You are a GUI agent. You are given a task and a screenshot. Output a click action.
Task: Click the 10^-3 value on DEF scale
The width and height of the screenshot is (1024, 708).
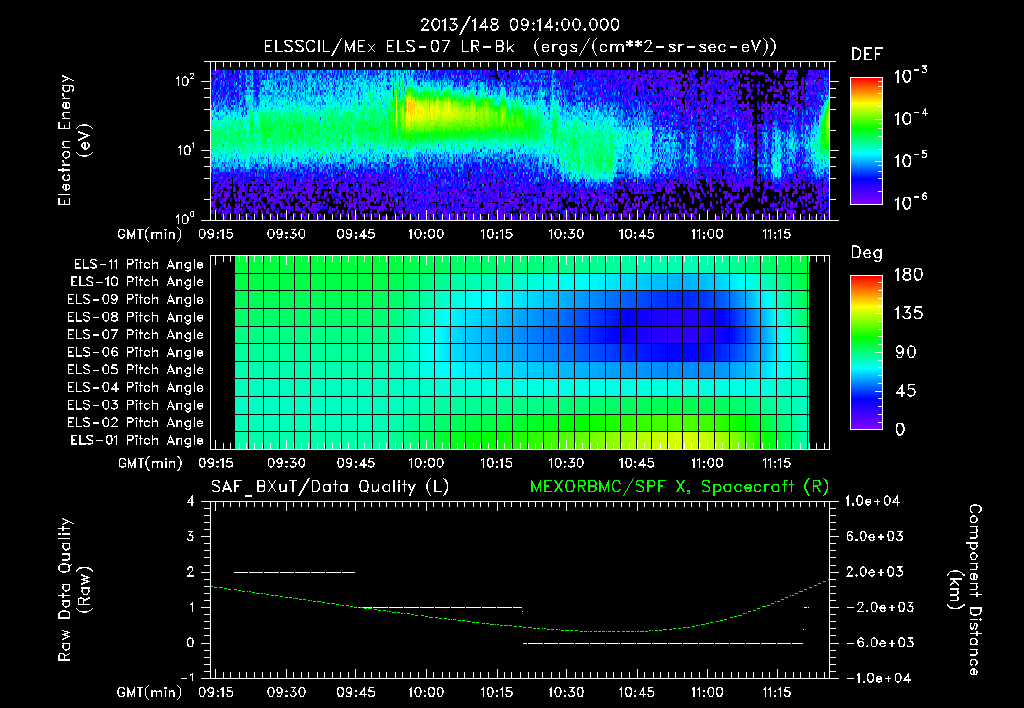click(x=910, y=76)
